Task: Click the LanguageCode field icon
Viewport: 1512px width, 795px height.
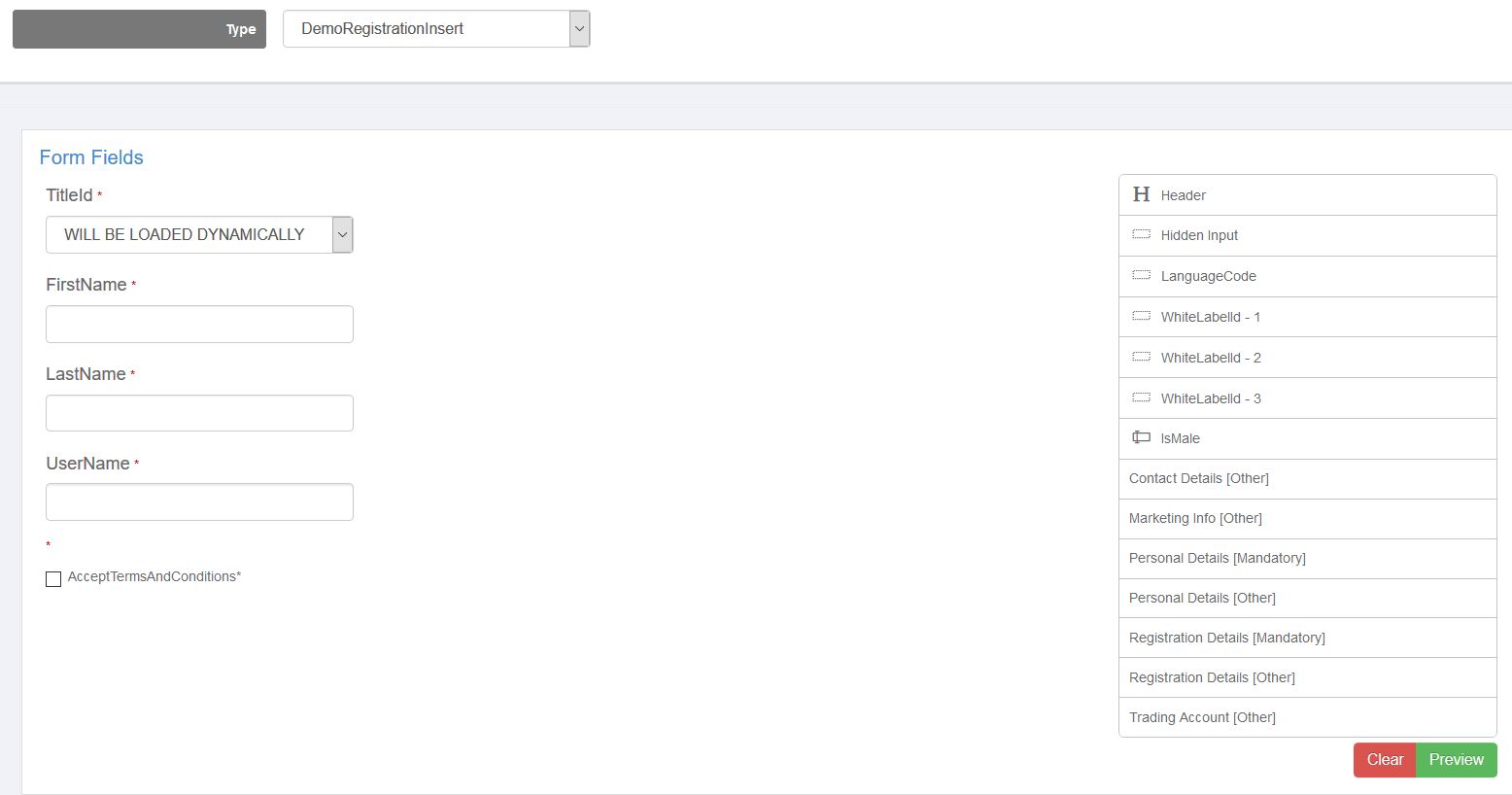Action: [x=1141, y=276]
